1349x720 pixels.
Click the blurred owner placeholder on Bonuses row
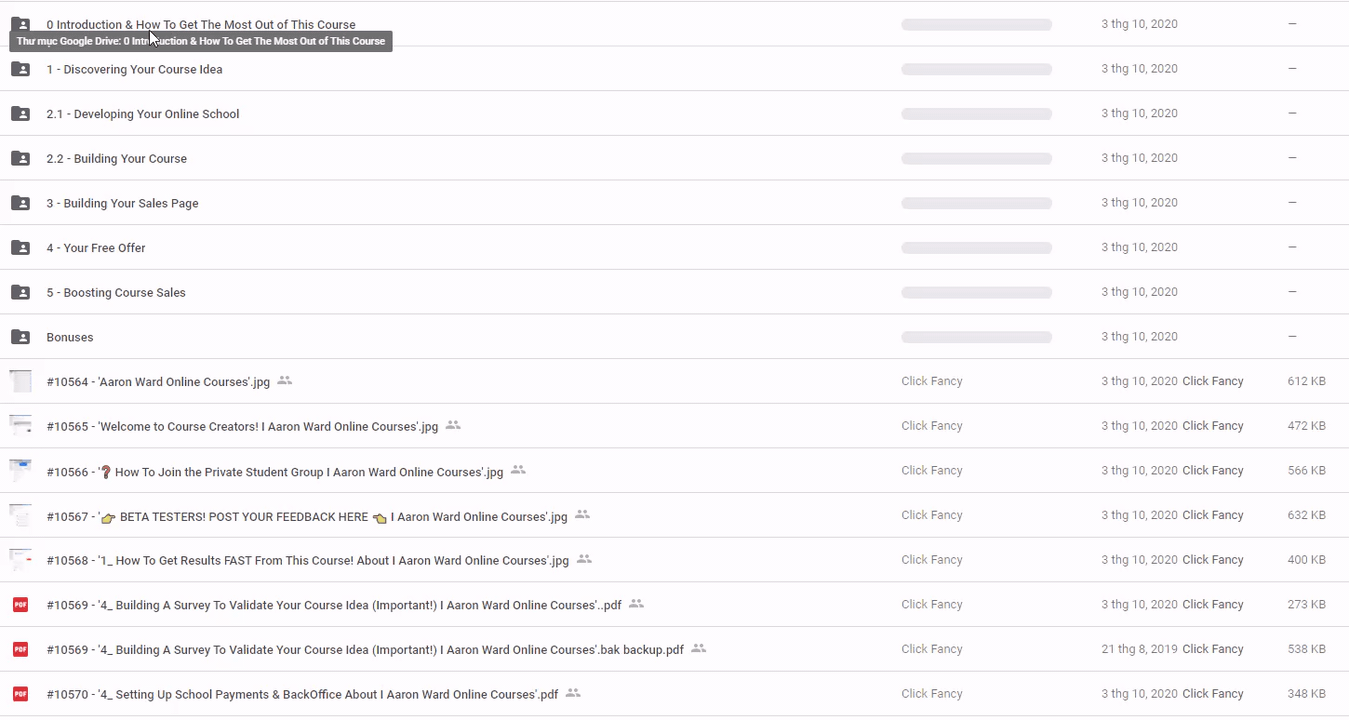pos(976,337)
